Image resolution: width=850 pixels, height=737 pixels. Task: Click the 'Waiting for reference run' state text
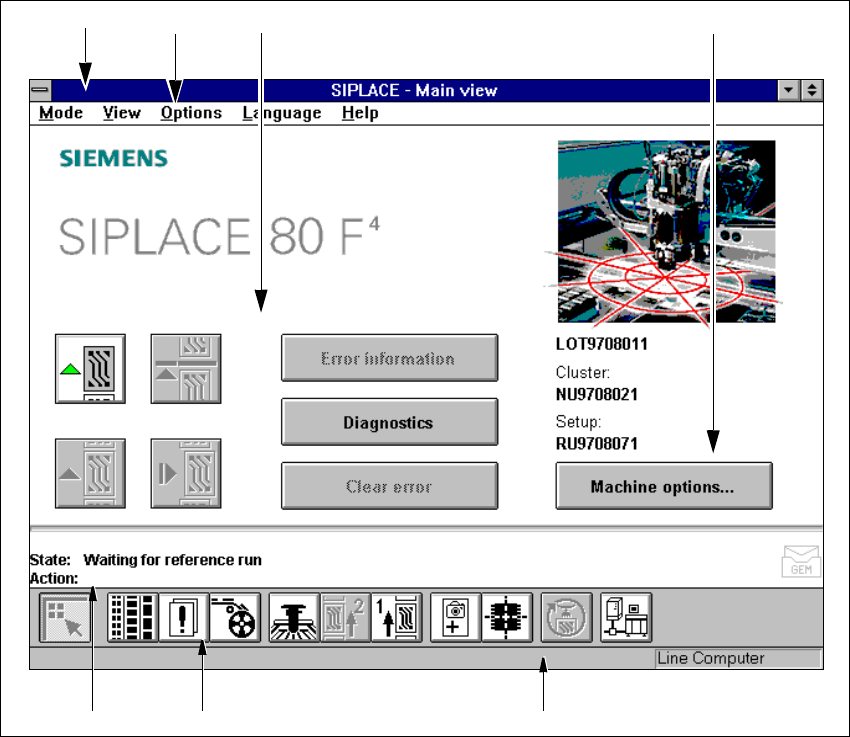pos(172,560)
